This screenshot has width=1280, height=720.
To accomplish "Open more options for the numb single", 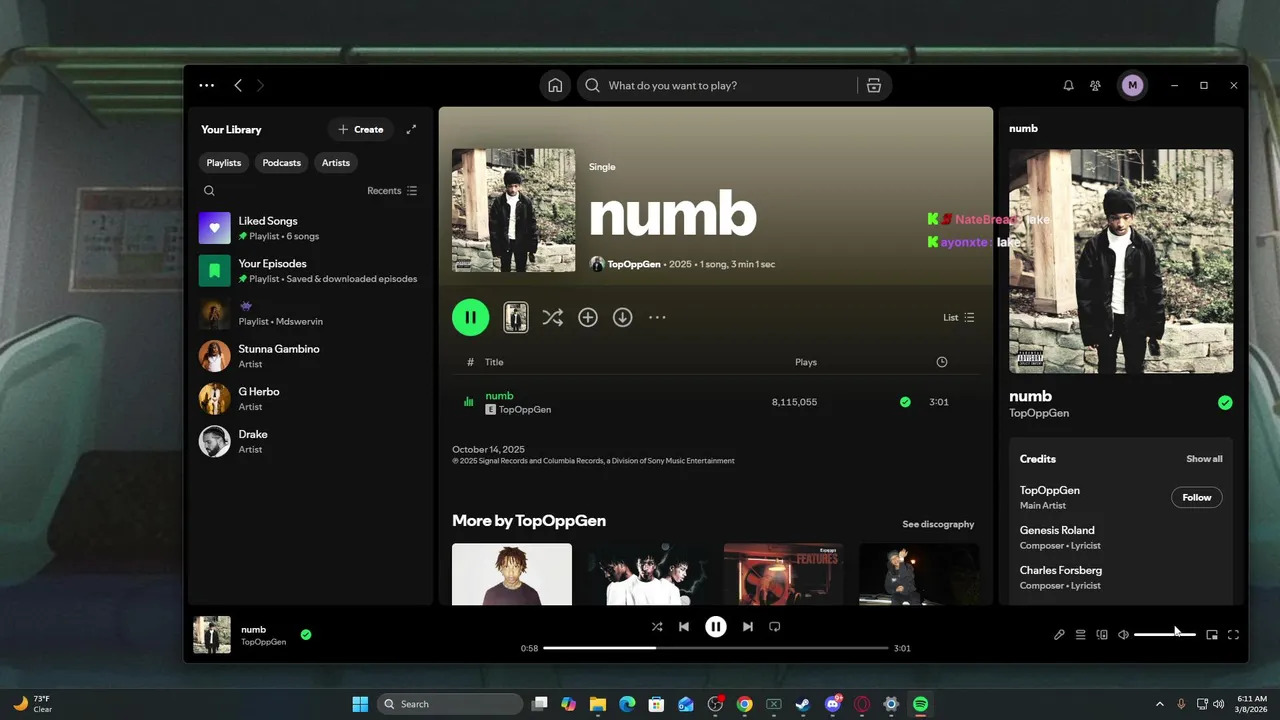I will 657,317.
